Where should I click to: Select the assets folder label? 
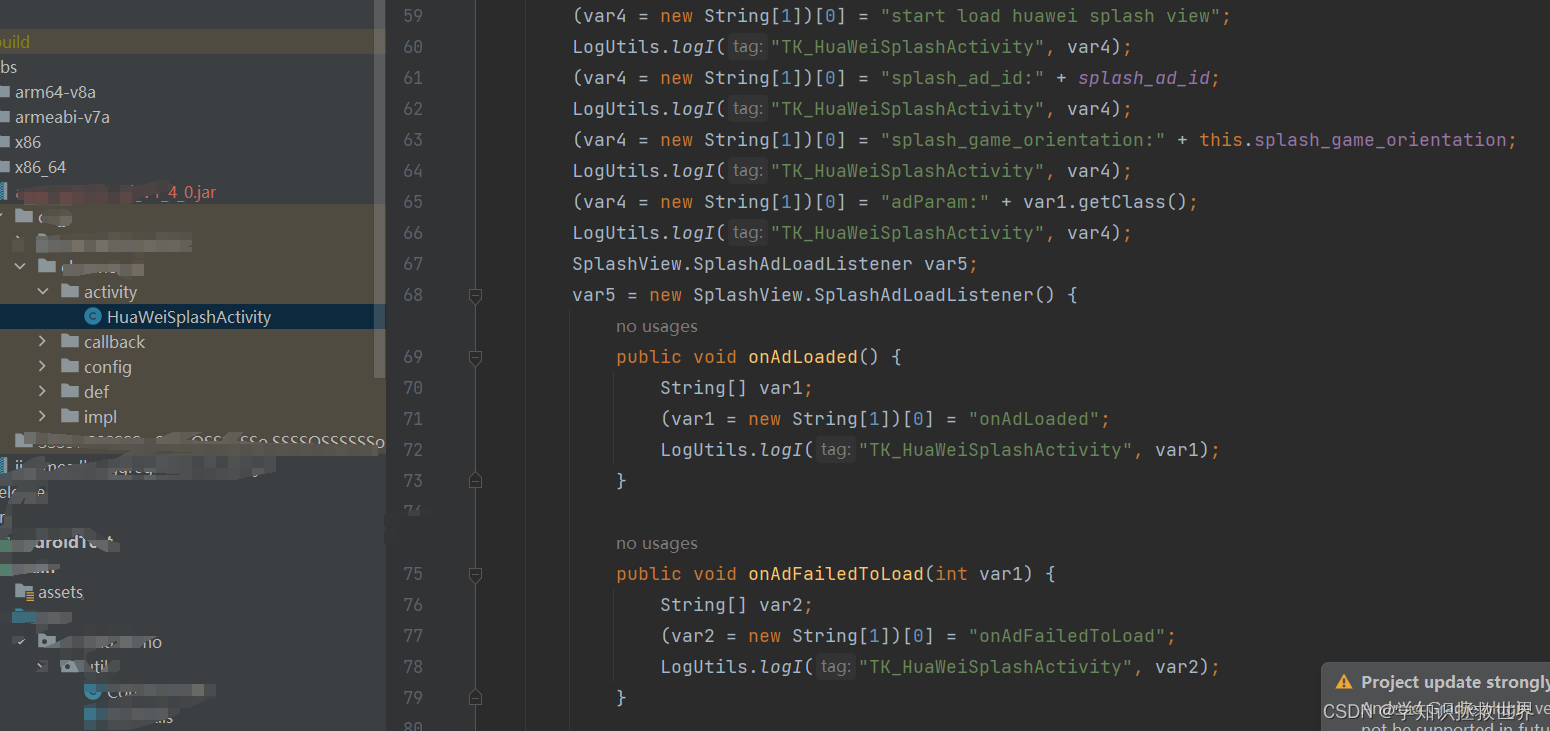pyautogui.click(x=60, y=592)
